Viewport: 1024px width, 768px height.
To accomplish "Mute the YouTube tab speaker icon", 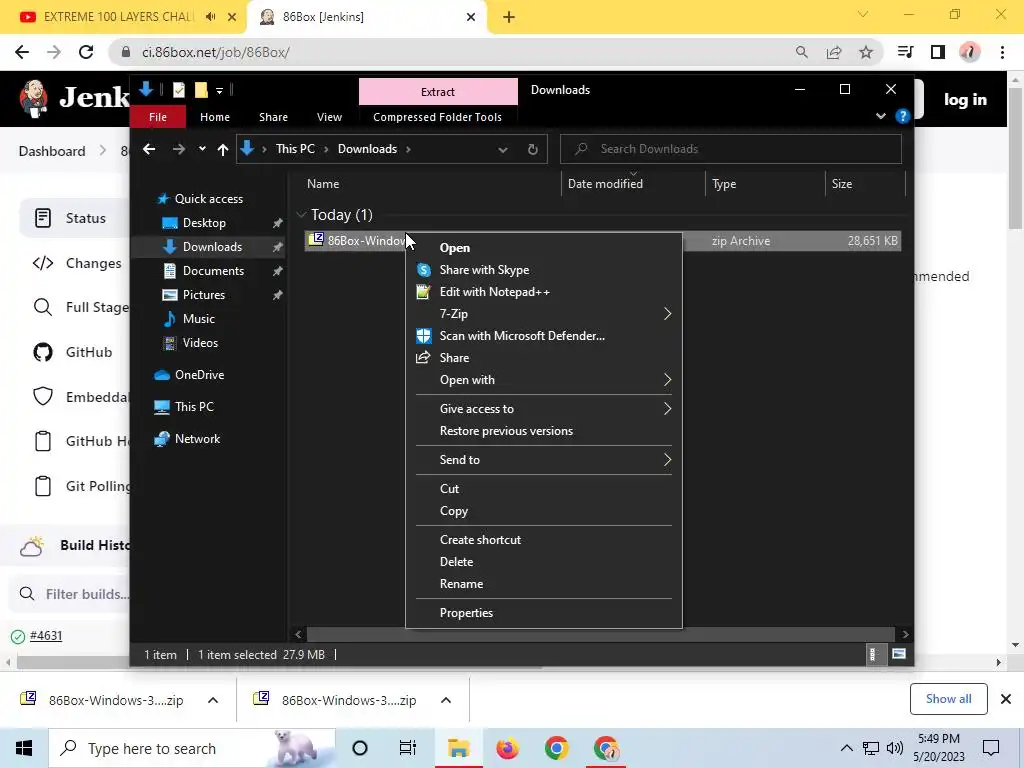I will [210, 17].
